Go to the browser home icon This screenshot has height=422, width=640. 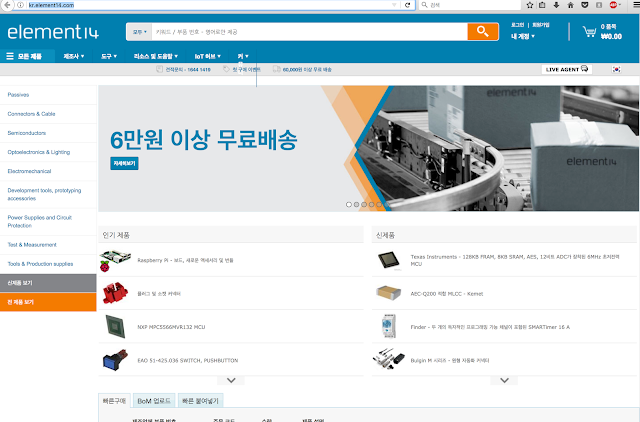tap(571, 5)
